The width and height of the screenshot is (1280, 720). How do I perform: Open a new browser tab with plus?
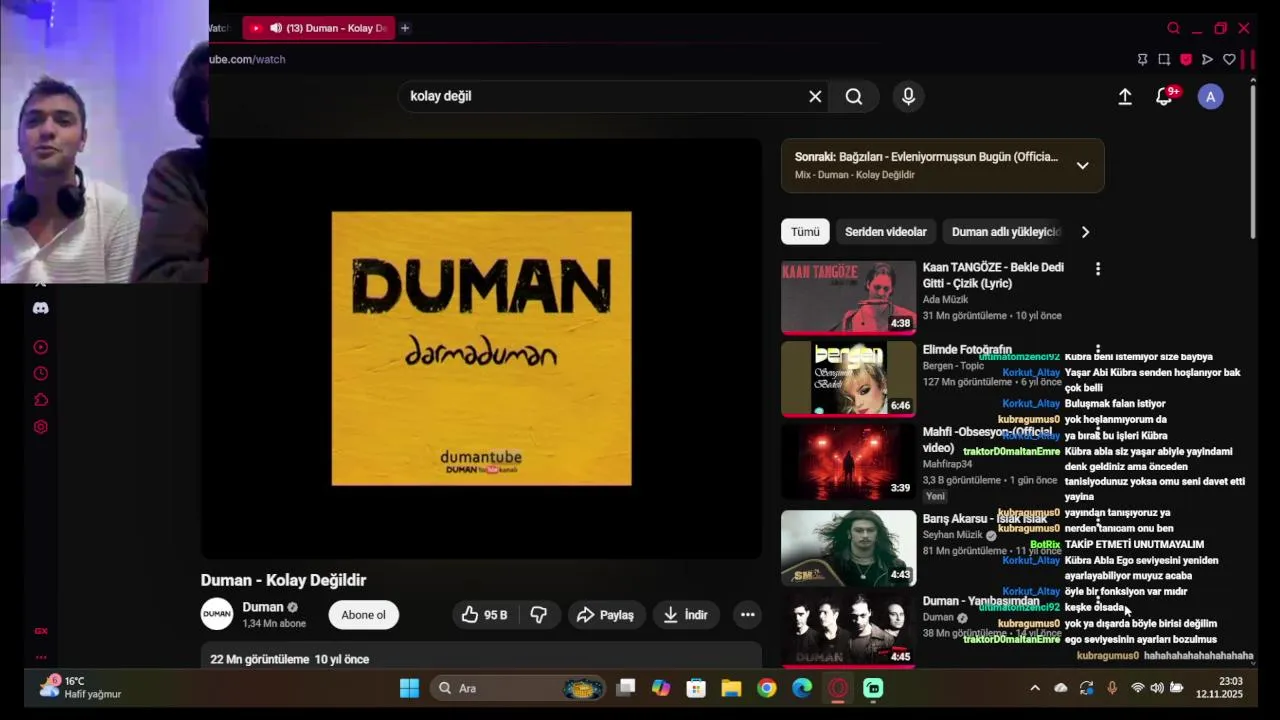[x=405, y=28]
